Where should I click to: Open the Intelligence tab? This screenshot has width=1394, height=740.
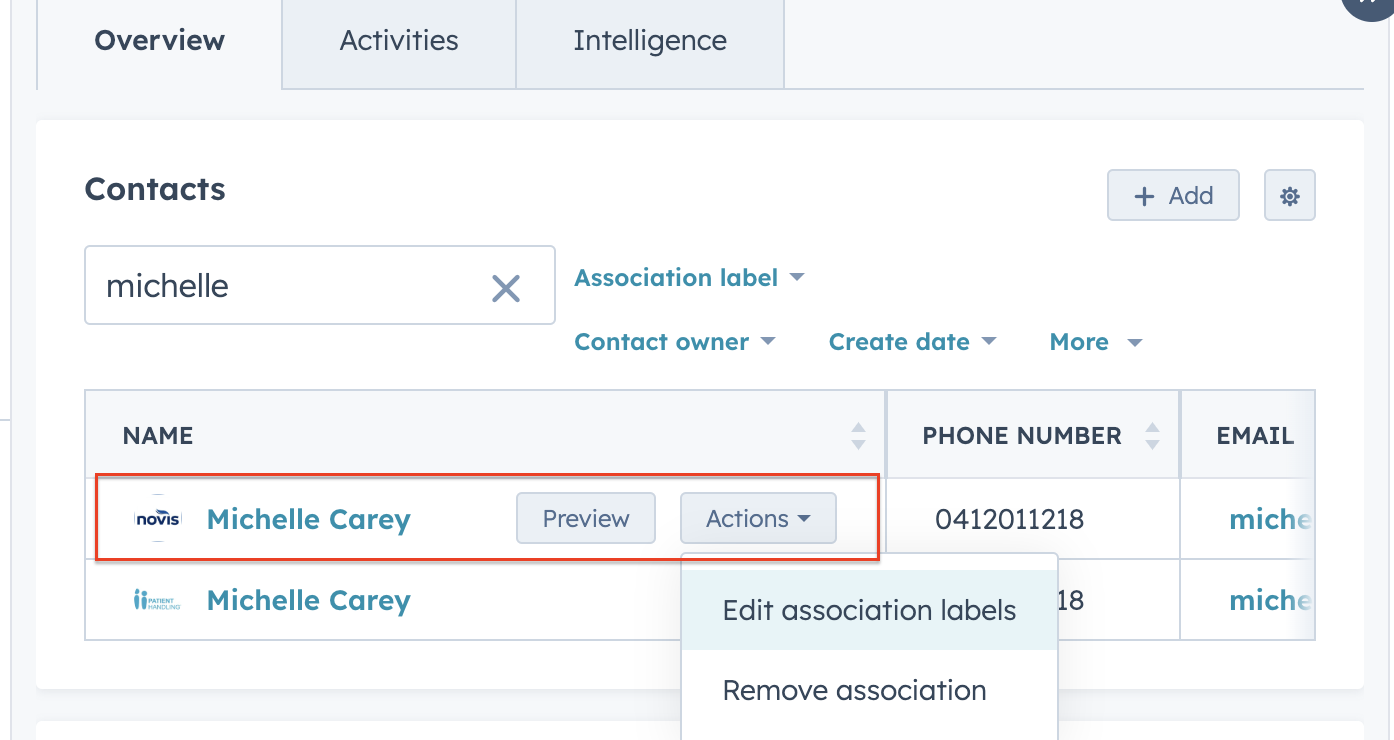650,42
